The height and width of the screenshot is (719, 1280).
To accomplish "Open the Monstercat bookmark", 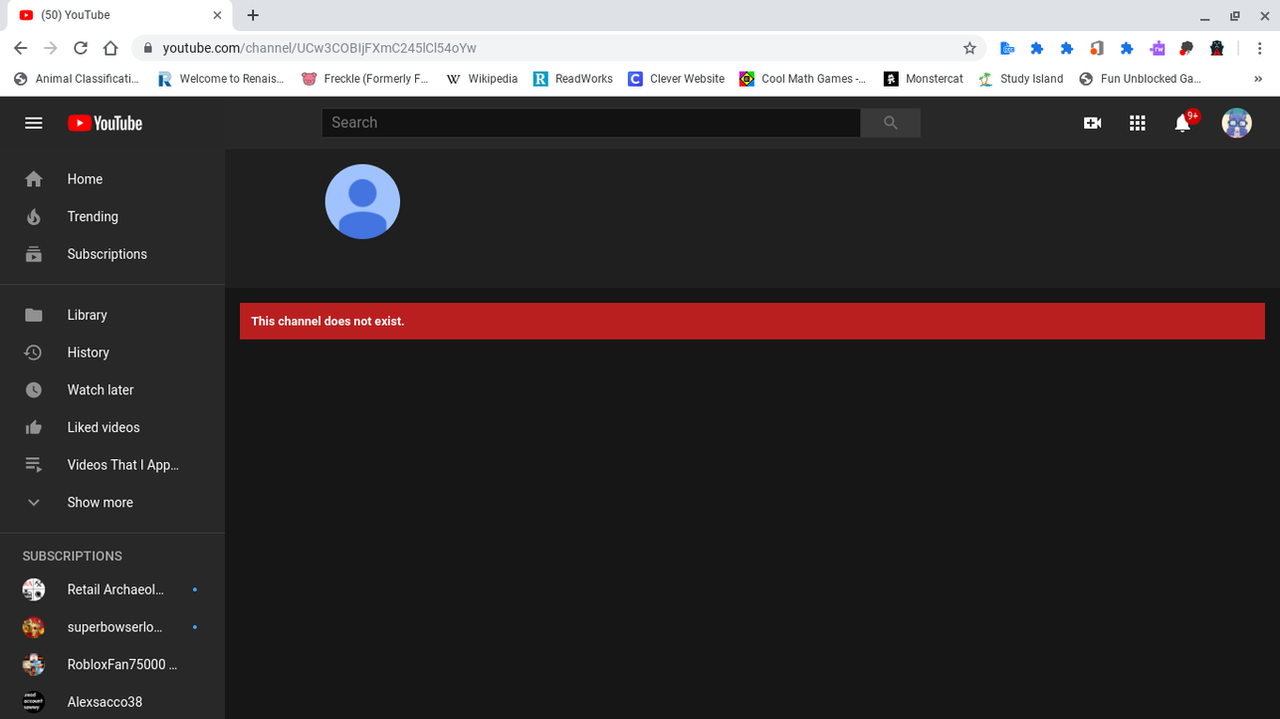I will pyautogui.click(x=923, y=79).
